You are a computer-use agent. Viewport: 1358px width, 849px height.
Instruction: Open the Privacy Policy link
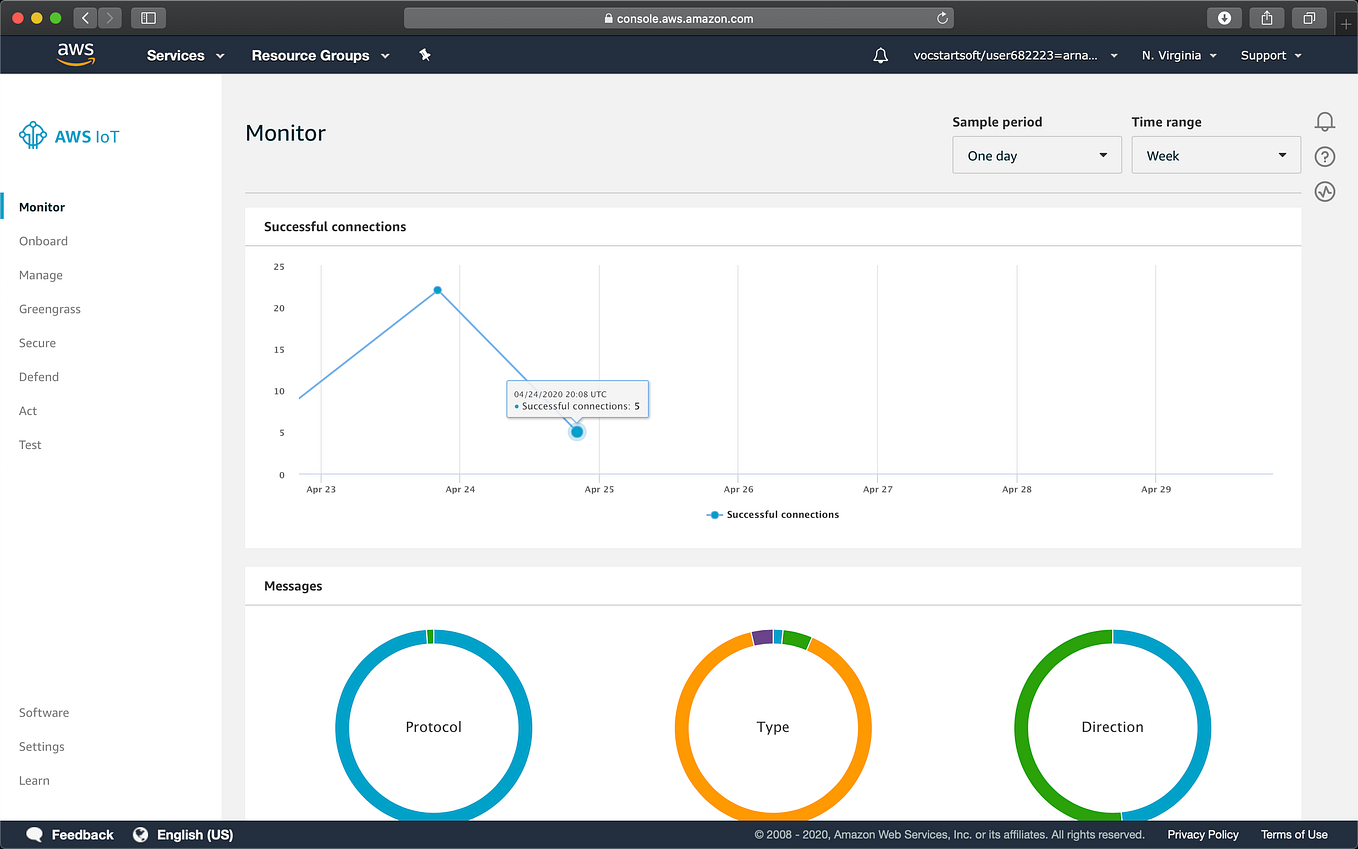click(1202, 834)
